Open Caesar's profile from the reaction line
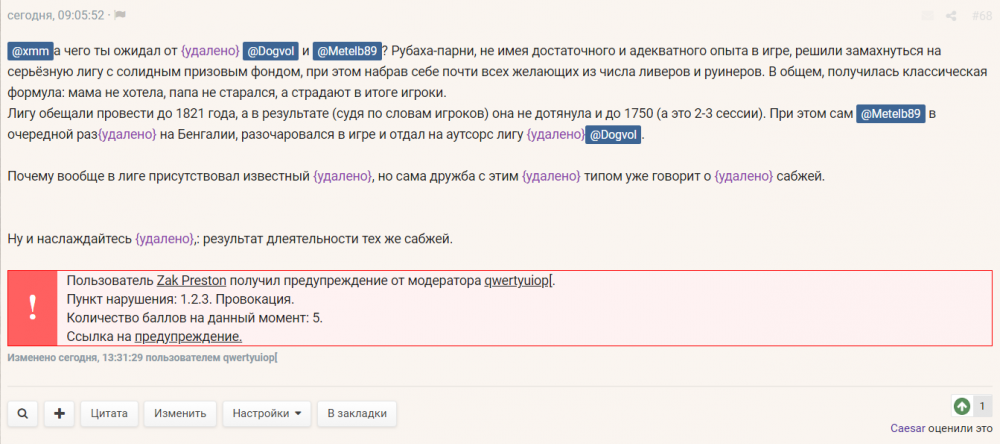The image size is (1000, 444). pyautogui.click(x=909, y=429)
